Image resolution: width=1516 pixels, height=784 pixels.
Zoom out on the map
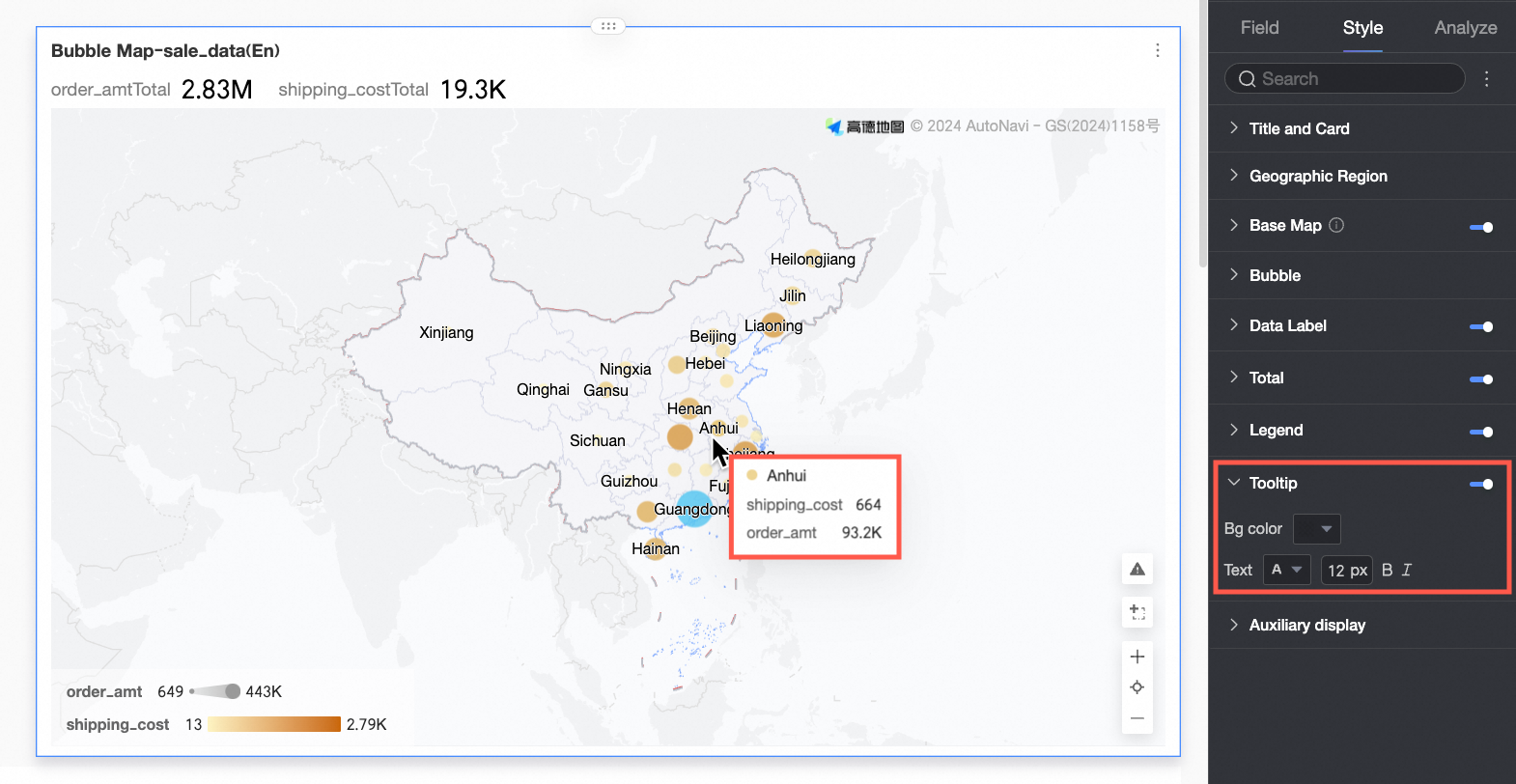click(1137, 718)
